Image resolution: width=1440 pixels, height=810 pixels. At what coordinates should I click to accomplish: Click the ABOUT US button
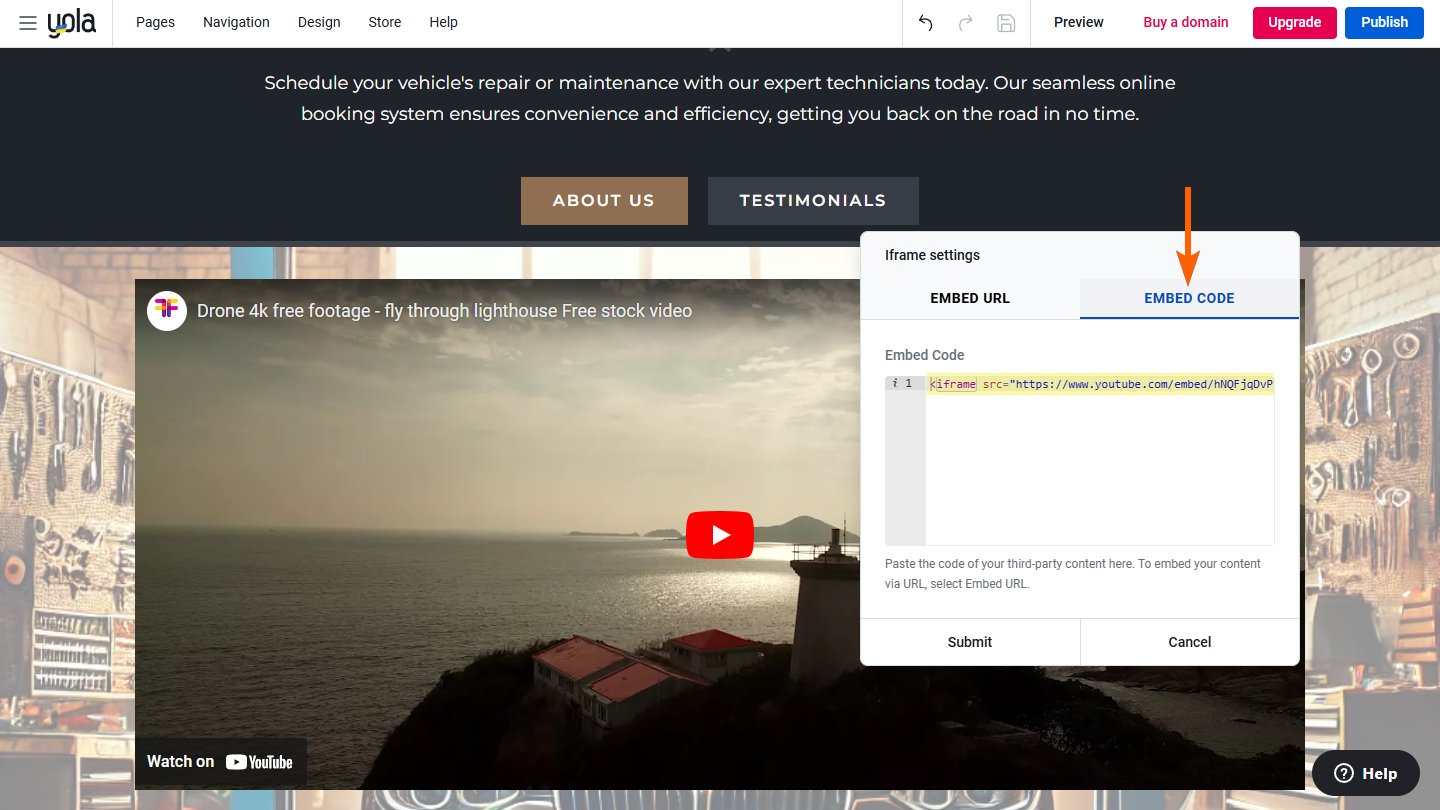pyautogui.click(x=604, y=200)
